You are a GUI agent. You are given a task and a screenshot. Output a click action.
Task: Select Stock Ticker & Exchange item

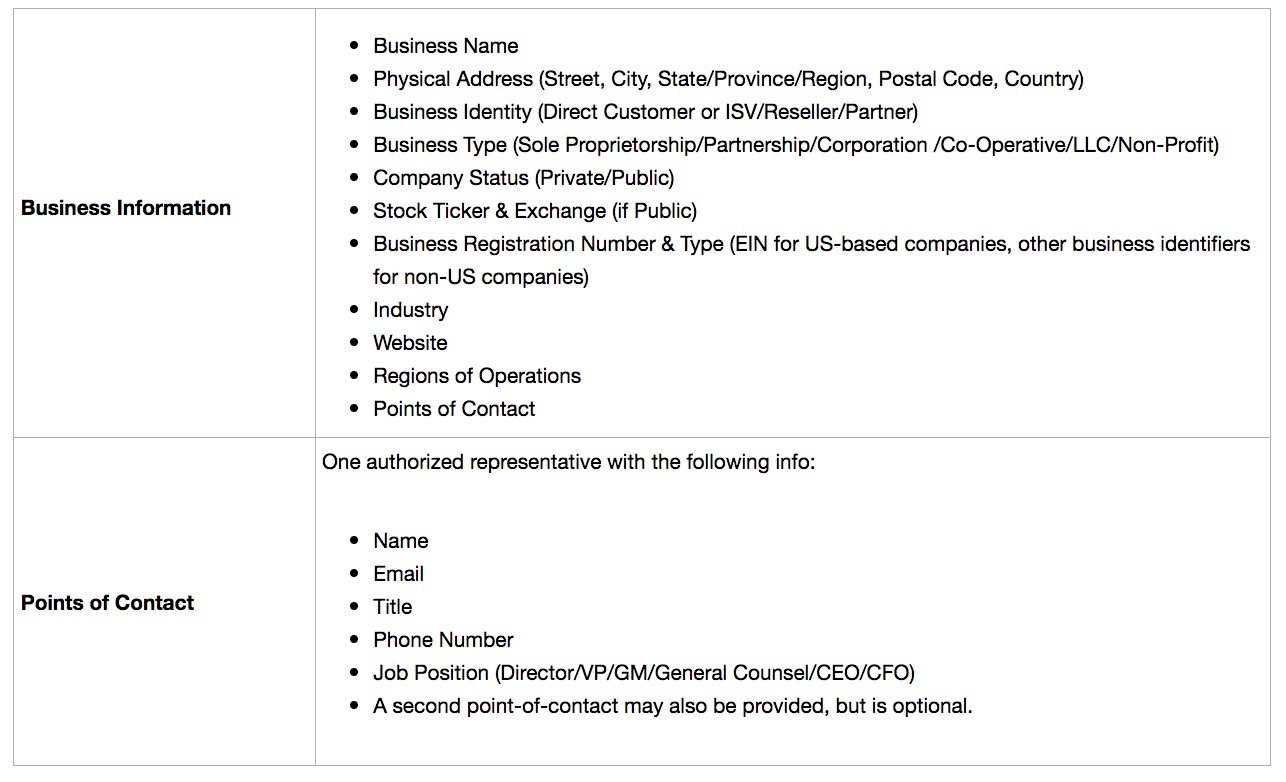click(535, 211)
